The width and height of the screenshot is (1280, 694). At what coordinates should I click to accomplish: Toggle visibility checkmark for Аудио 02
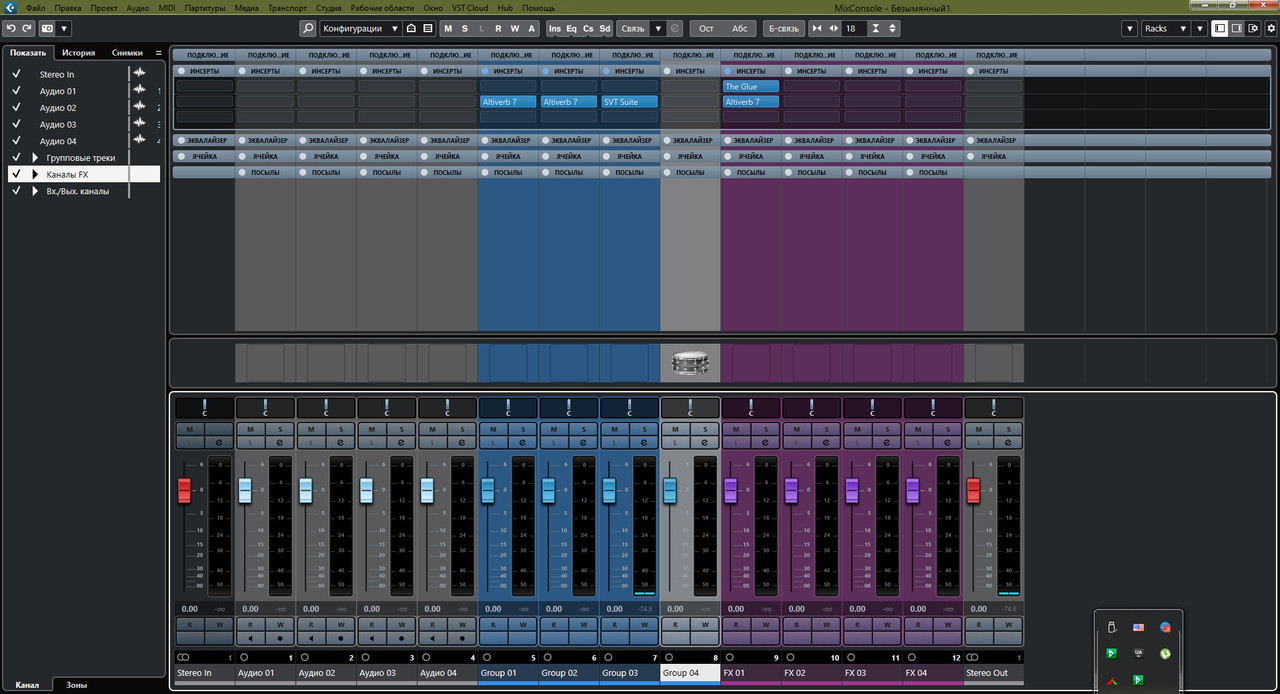pos(15,107)
